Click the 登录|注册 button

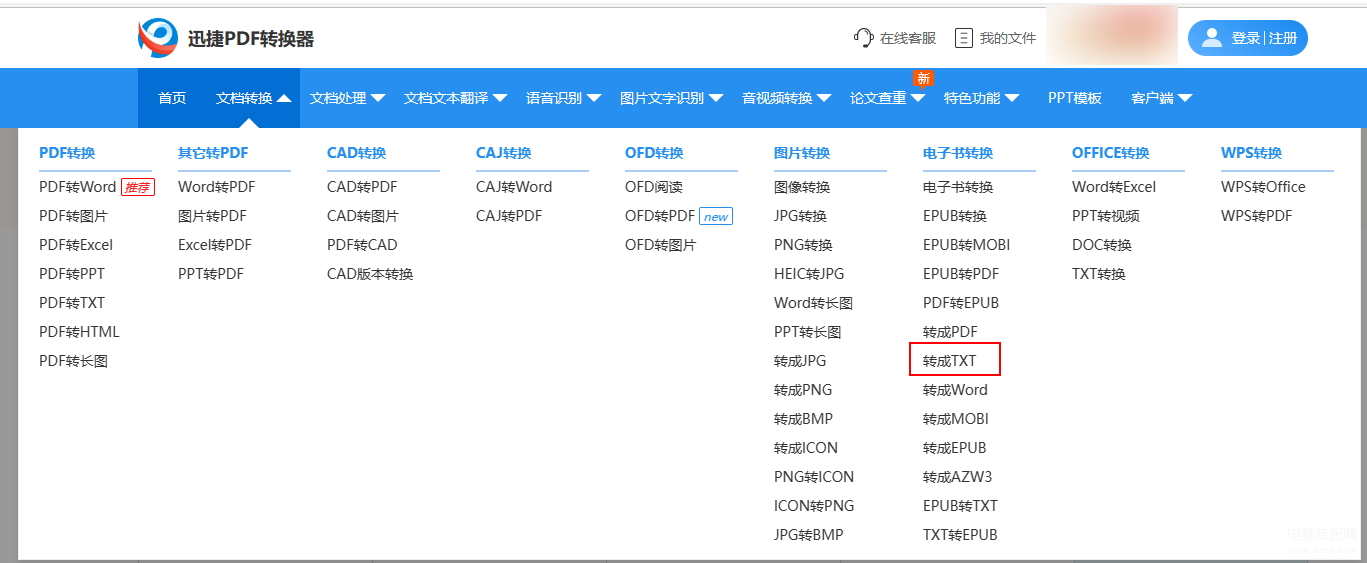(x=1248, y=38)
